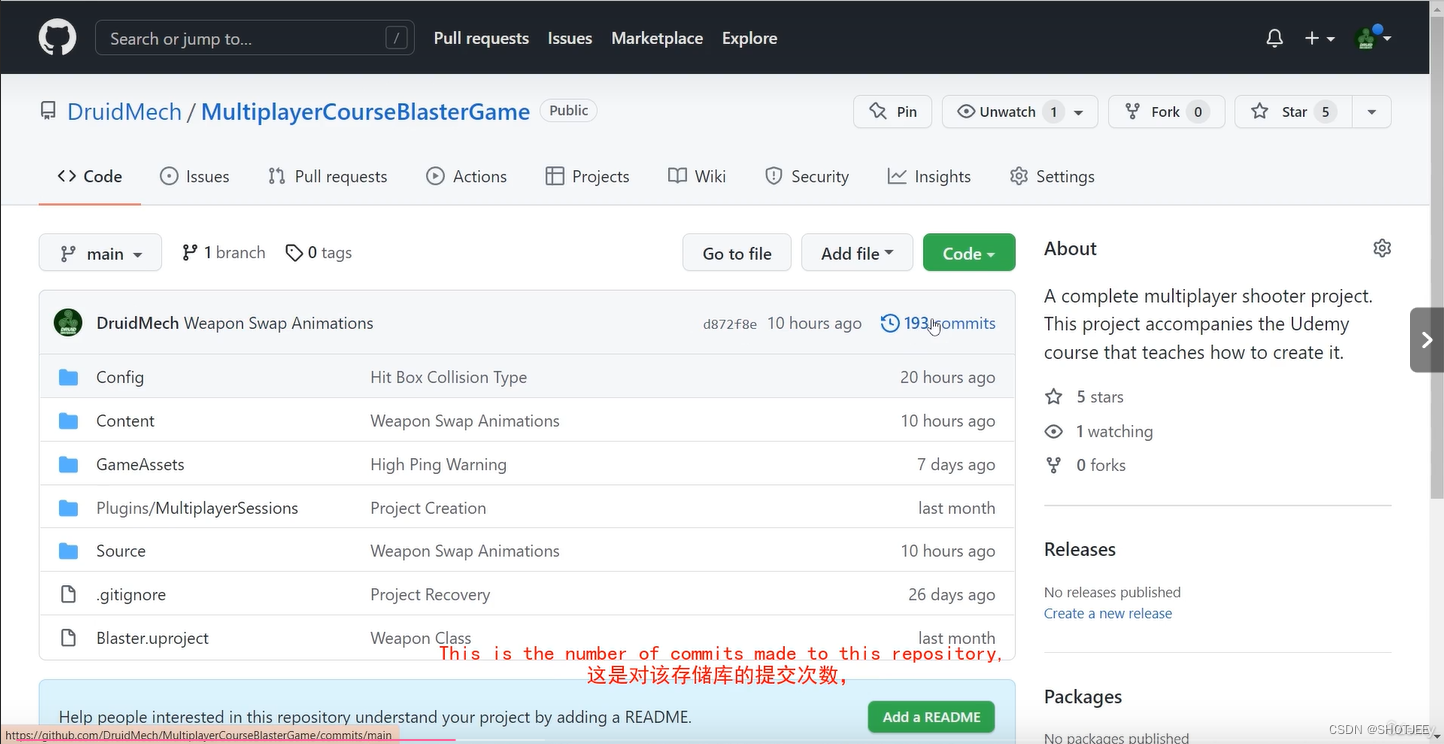Viewport: 1444px width, 744px height.
Task: Open the Releases heading link
Action: pos(1080,549)
